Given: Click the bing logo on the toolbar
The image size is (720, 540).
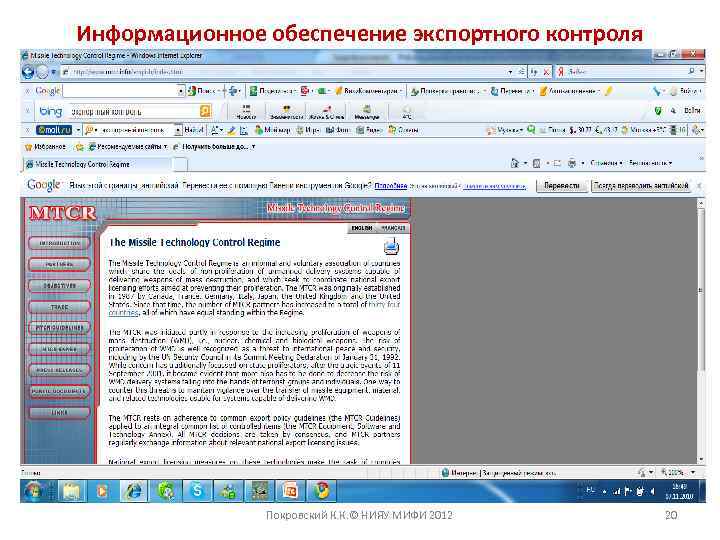Looking at the screenshot, I should 50,111.
